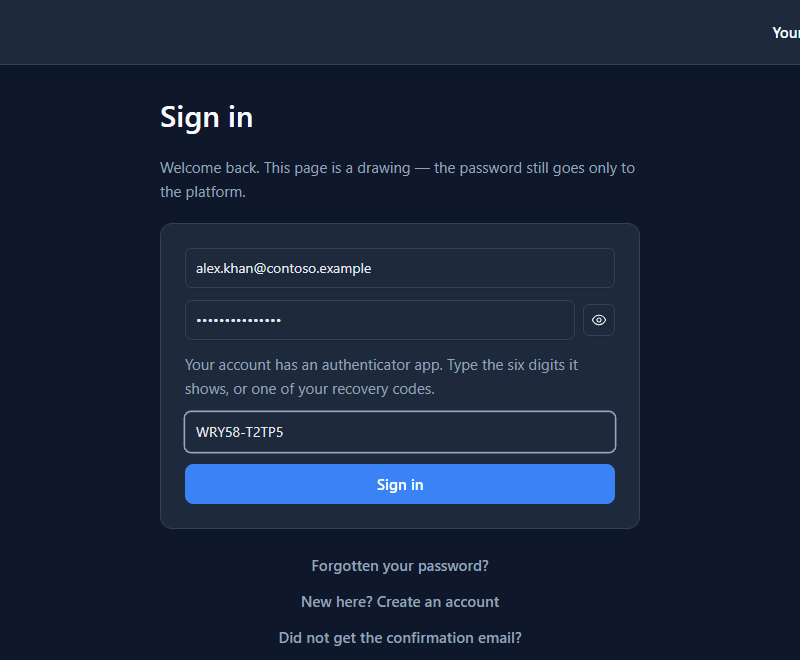Click empty space right of the email text

(x=490, y=268)
